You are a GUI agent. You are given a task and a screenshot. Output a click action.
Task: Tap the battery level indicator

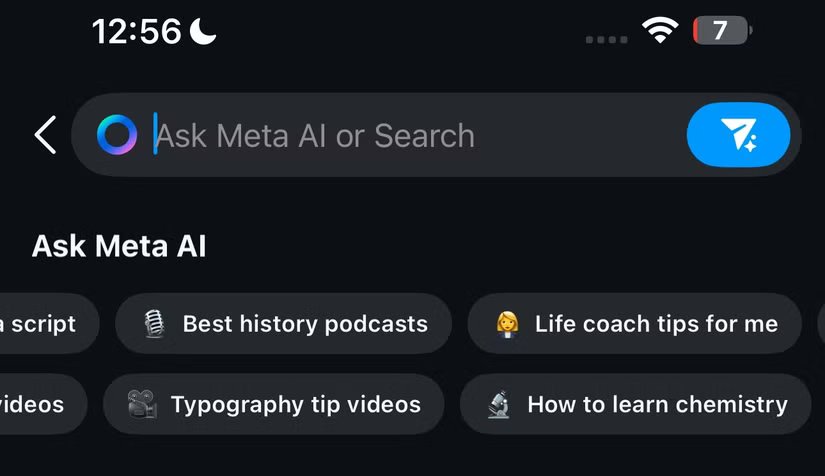click(x=721, y=31)
